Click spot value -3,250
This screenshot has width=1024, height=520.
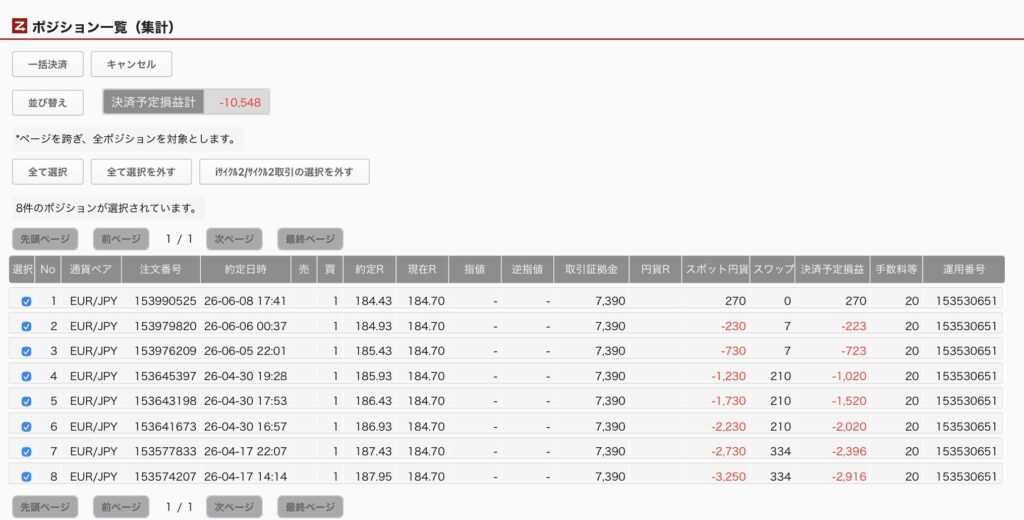click(728, 477)
